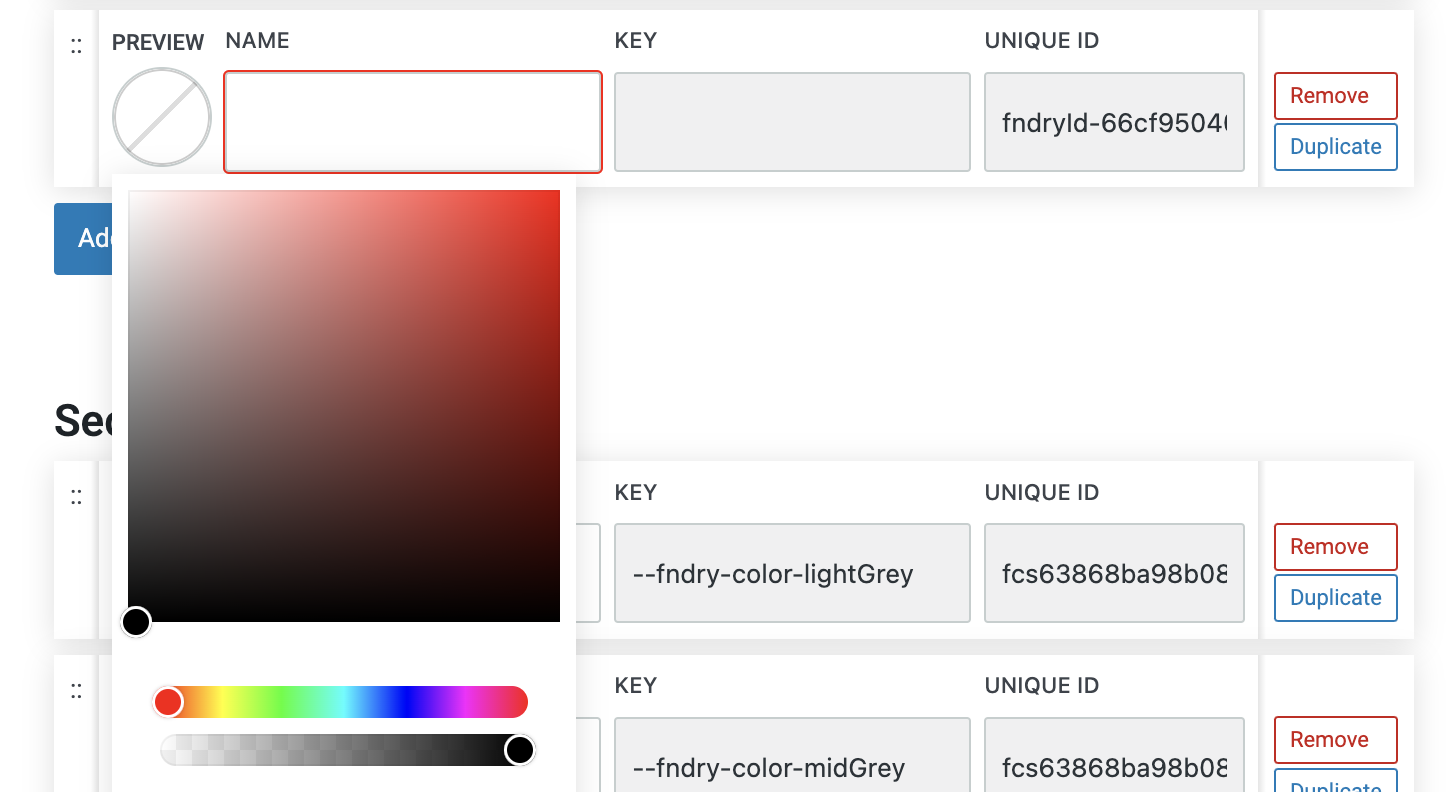Screen dimensions: 1450x792
Task: Click the opacity slider's black handle
Action: click(519, 750)
